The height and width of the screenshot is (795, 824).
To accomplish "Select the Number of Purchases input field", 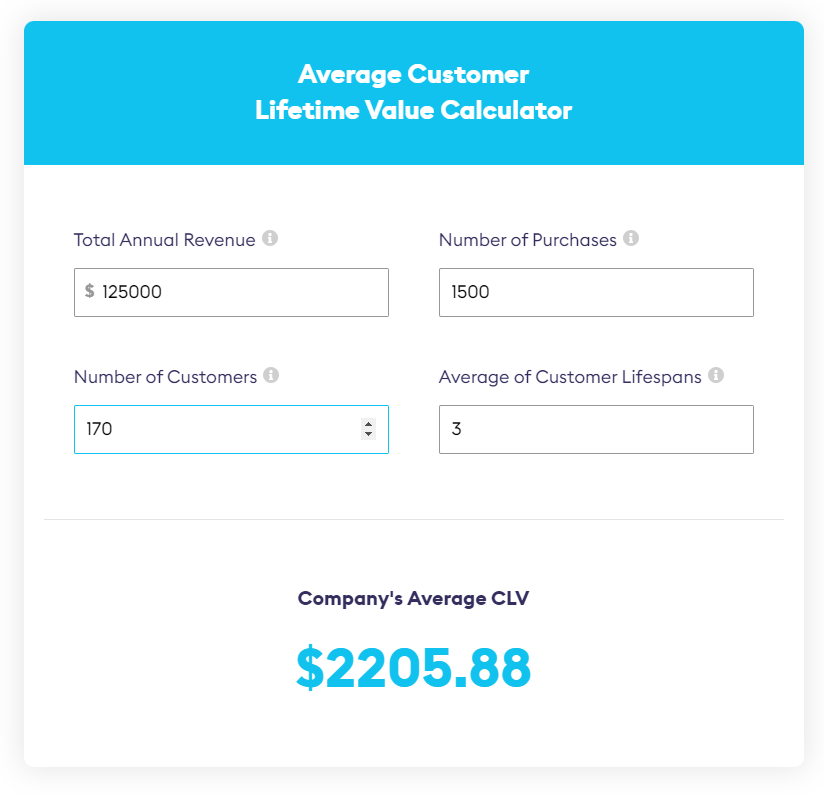I will [595, 292].
